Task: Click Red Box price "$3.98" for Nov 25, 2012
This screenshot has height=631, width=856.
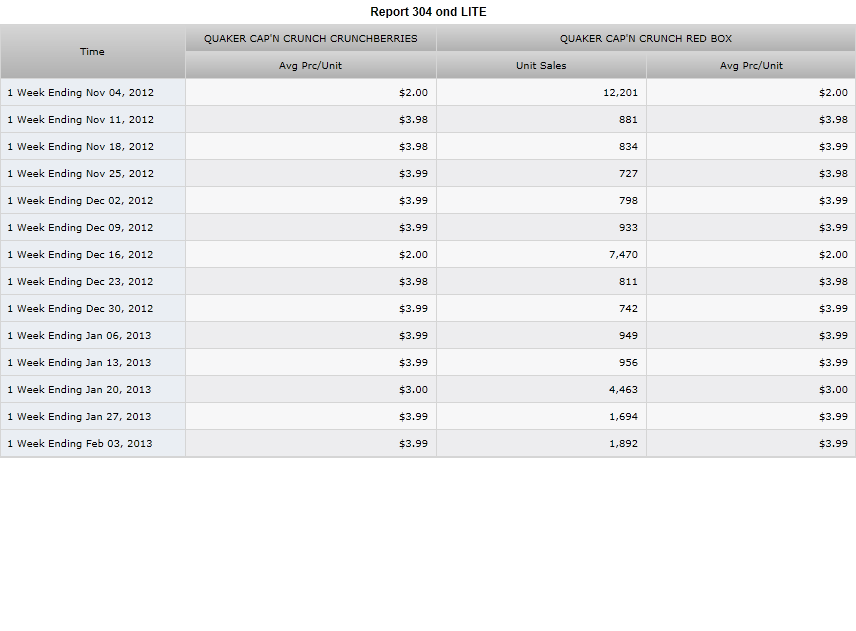Action: coord(833,174)
